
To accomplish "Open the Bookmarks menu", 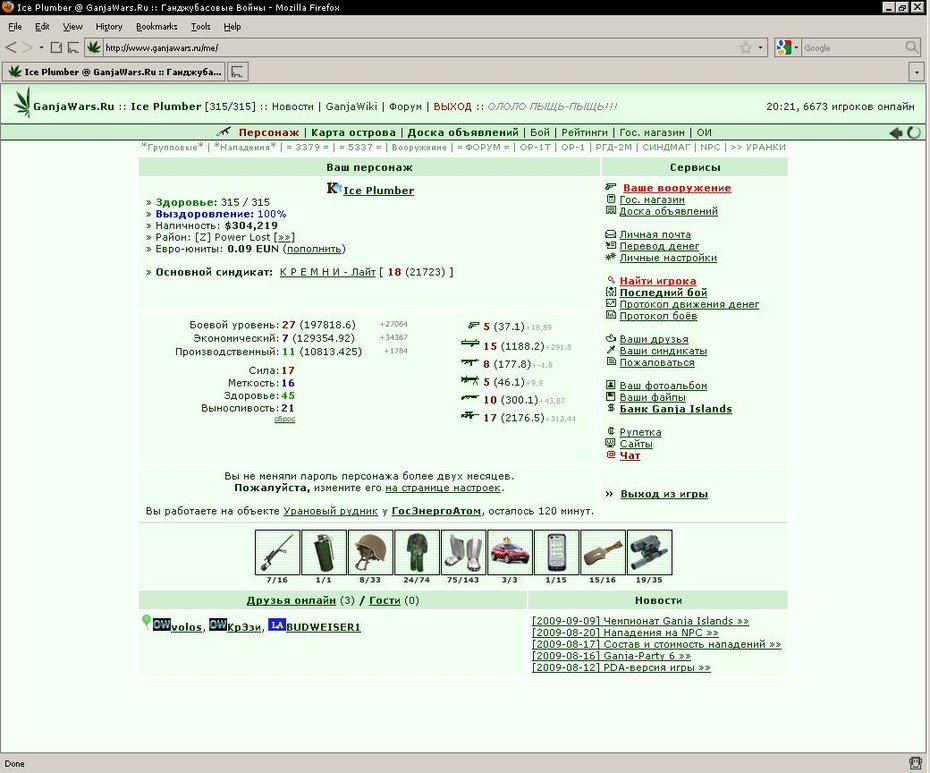I will coord(157,27).
